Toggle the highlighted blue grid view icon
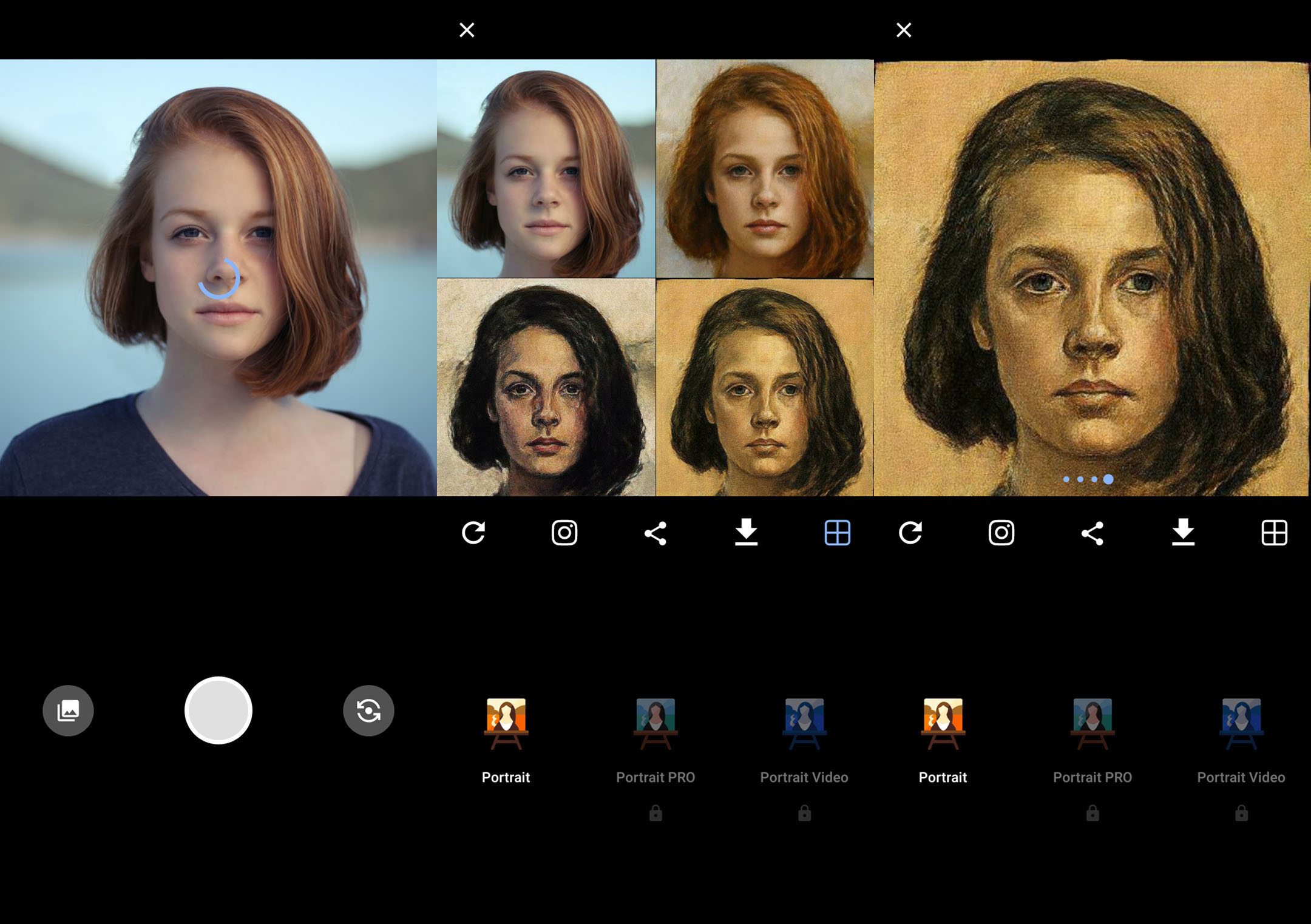The width and height of the screenshot is (1311, 924). point(838,533)
